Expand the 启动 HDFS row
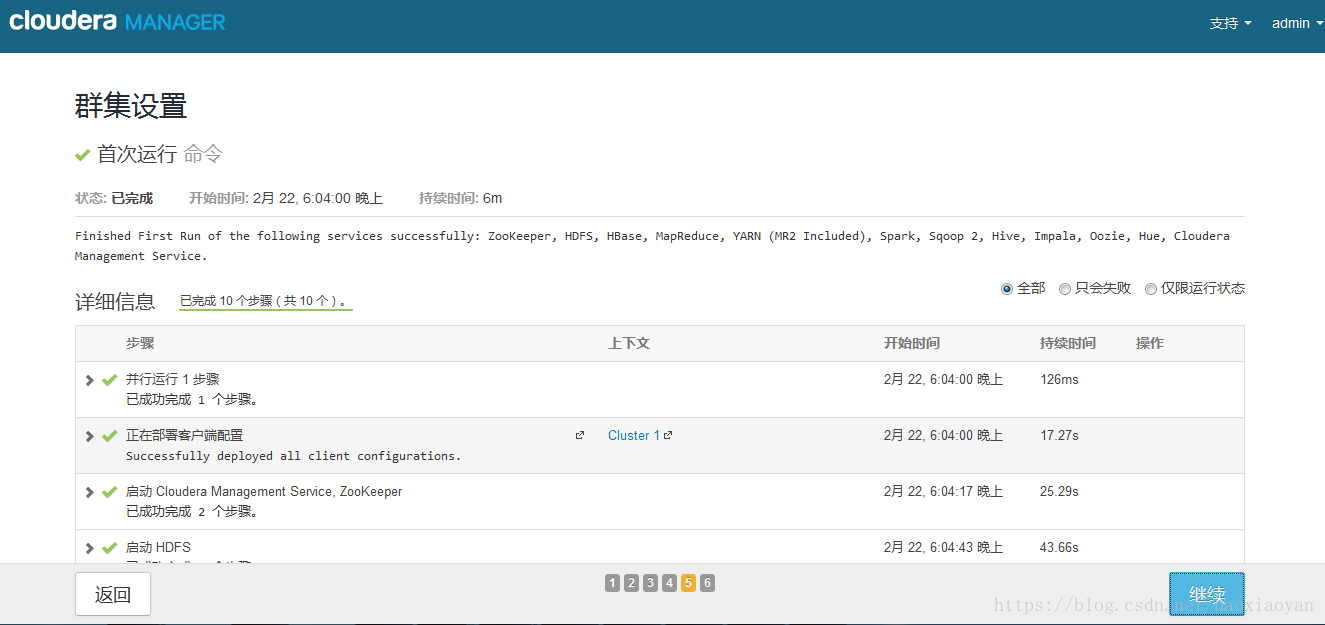 click(x=90, y=548)
